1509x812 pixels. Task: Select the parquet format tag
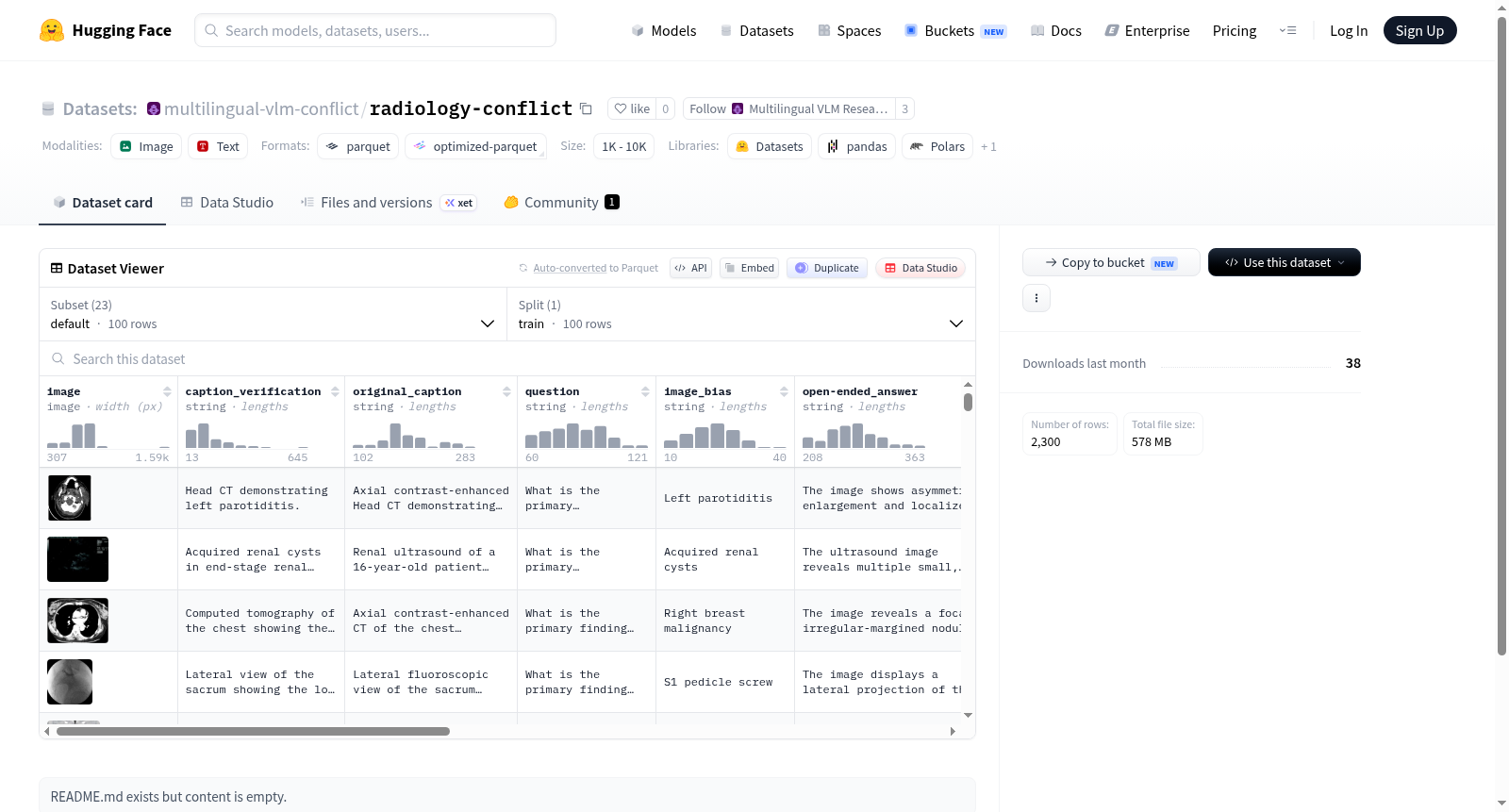357,146
